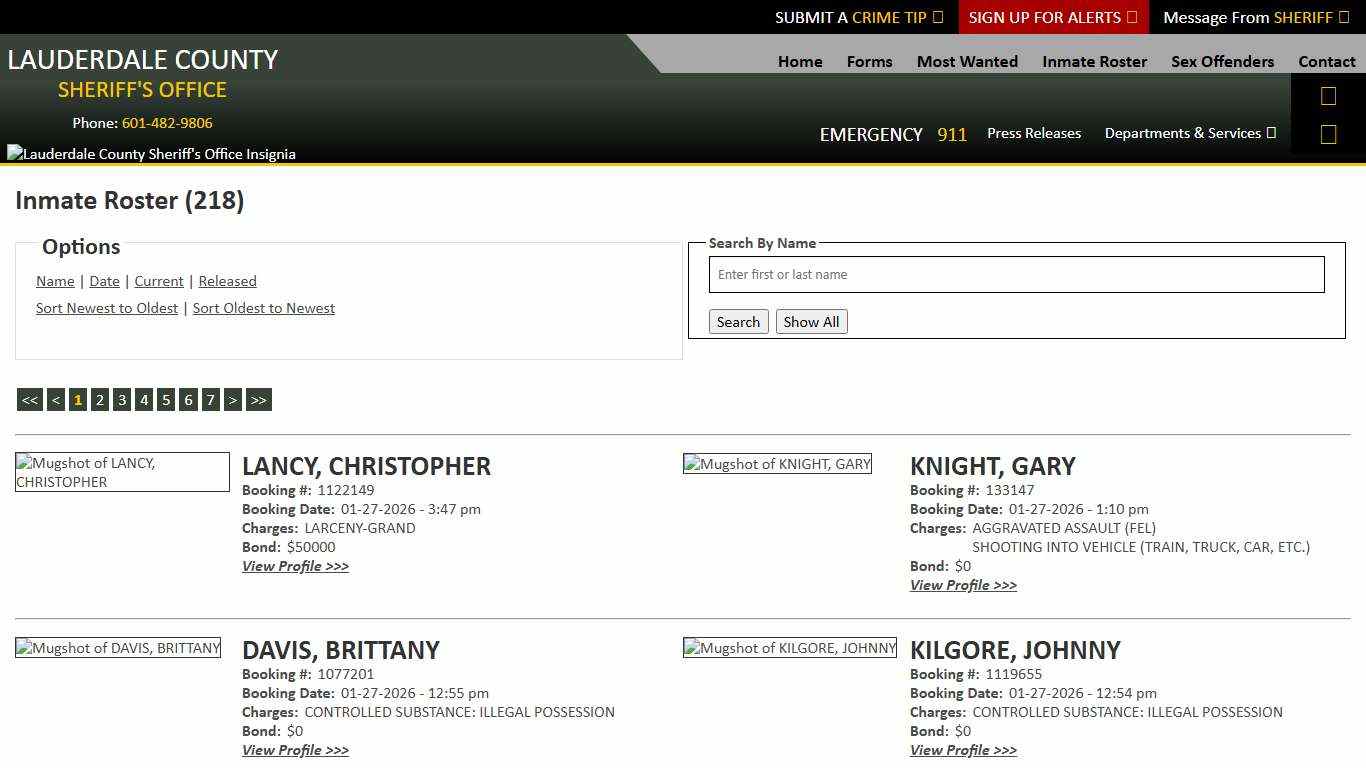
Task: Click the Enter first or last name field
Action: point(1016,274)
